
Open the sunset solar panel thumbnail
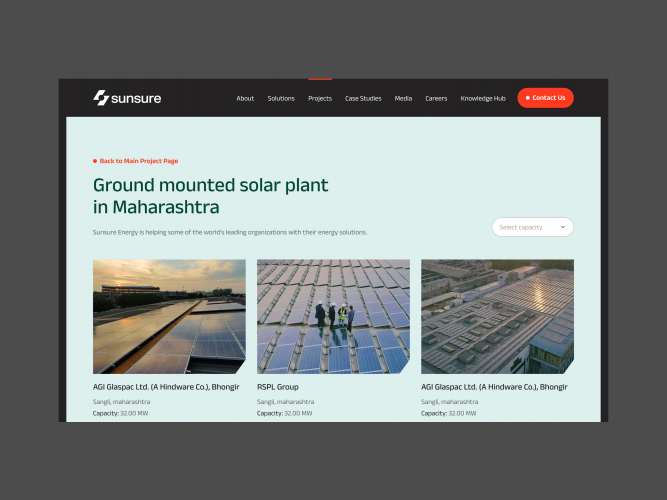[169, 317]
